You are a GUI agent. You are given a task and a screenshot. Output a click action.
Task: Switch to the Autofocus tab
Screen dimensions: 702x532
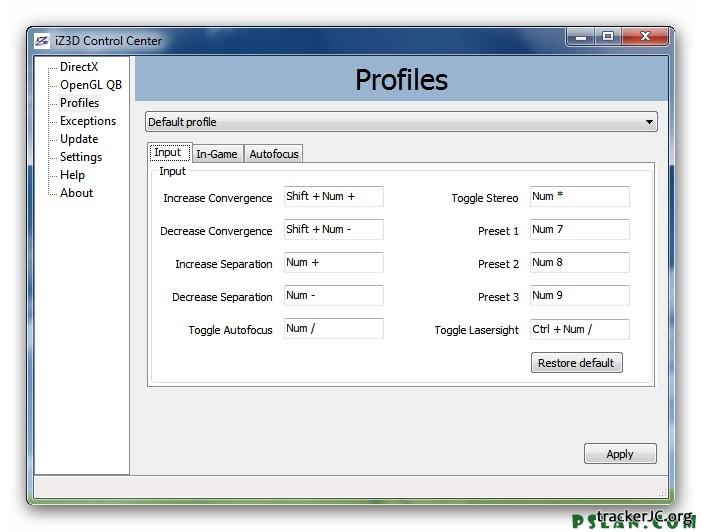click(x=274, y=153)
